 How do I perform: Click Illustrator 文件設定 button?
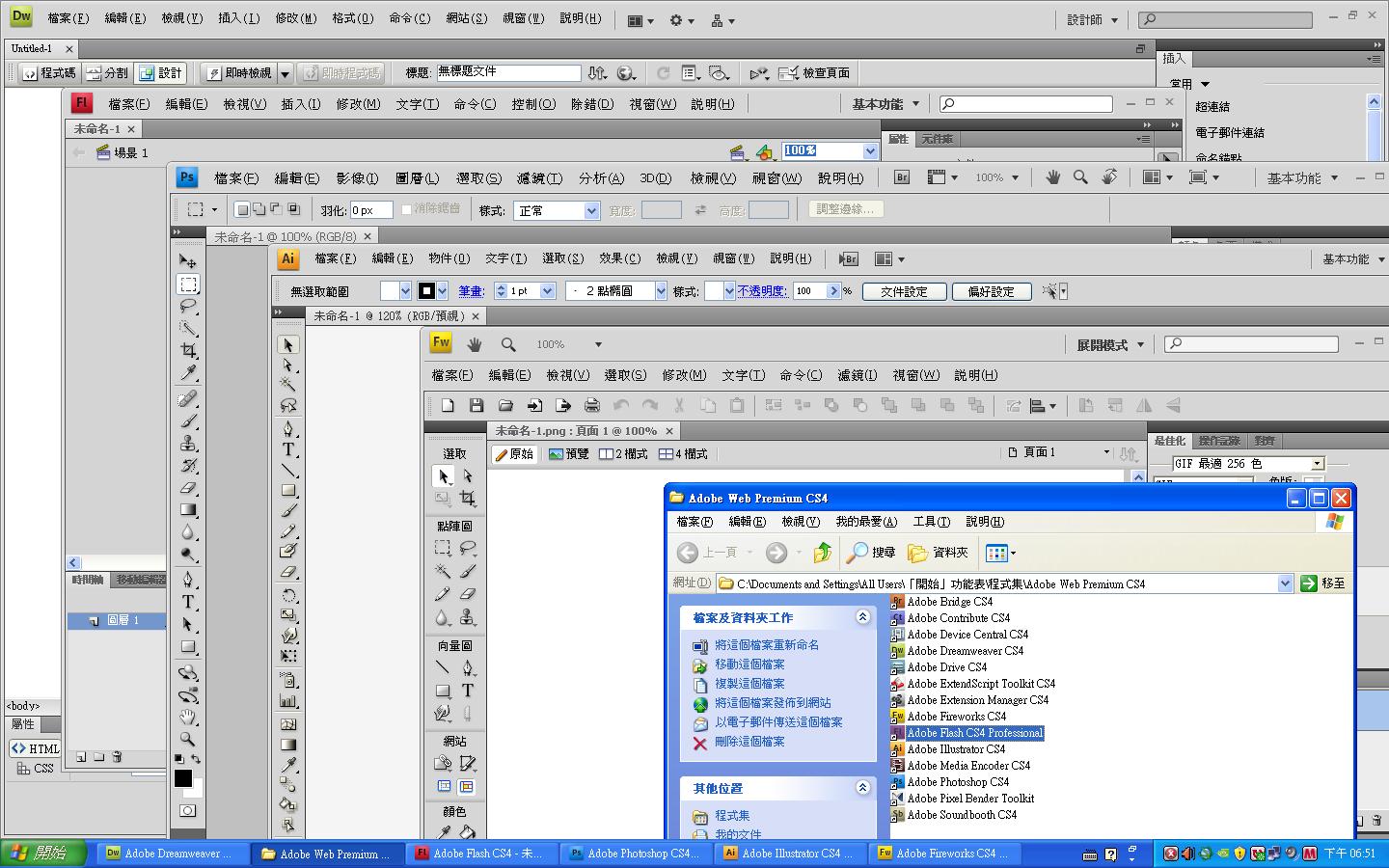coord(904,291)
